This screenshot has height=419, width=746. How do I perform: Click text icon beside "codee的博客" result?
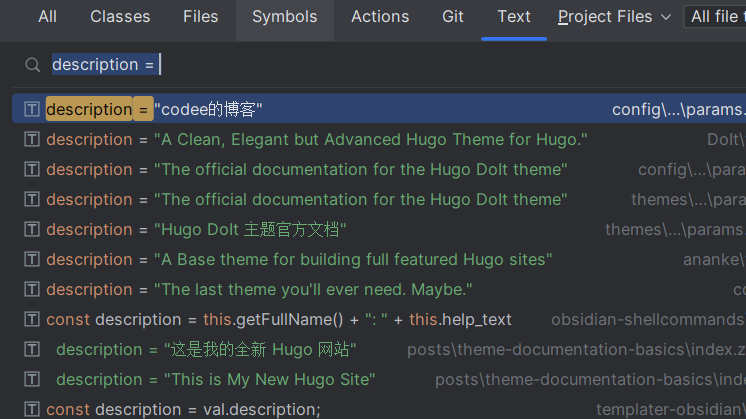tap(31, 109)
